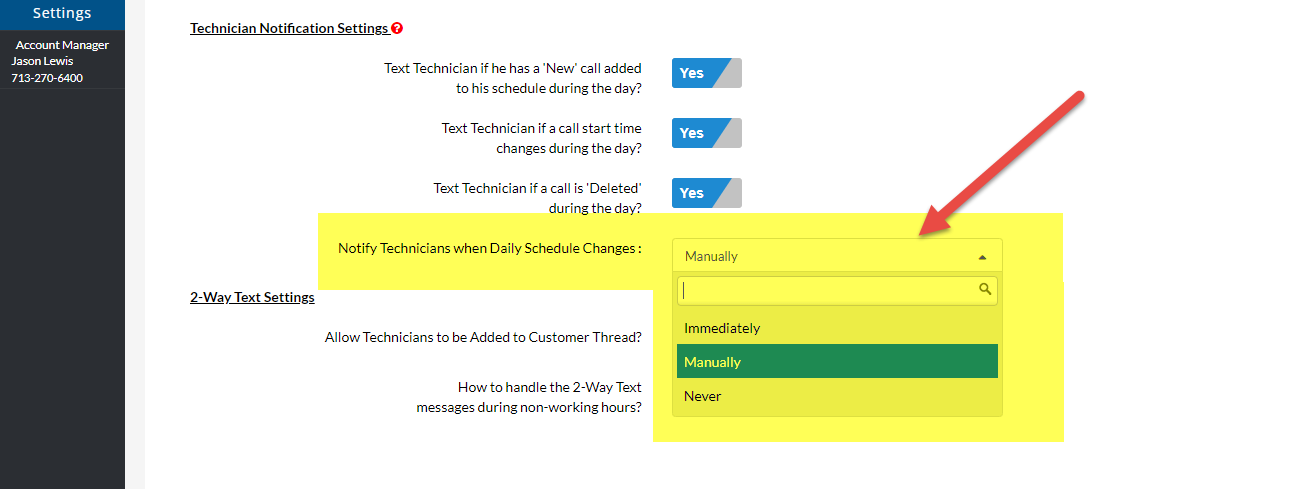Click the 'Allow Technicians to be Added' label
This screenshot has height=489, width=1297.
483,337
